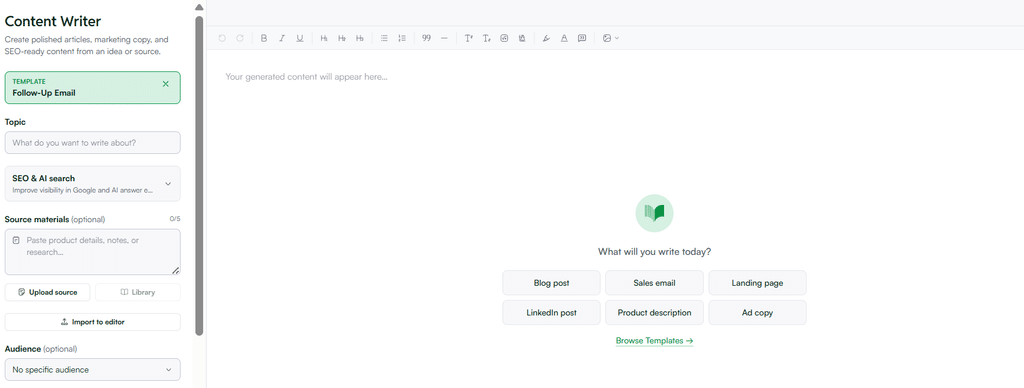The height and width of the screenshot is (388, 1024).
Task: Choose the Blog post starter
Action: point(551,283)
